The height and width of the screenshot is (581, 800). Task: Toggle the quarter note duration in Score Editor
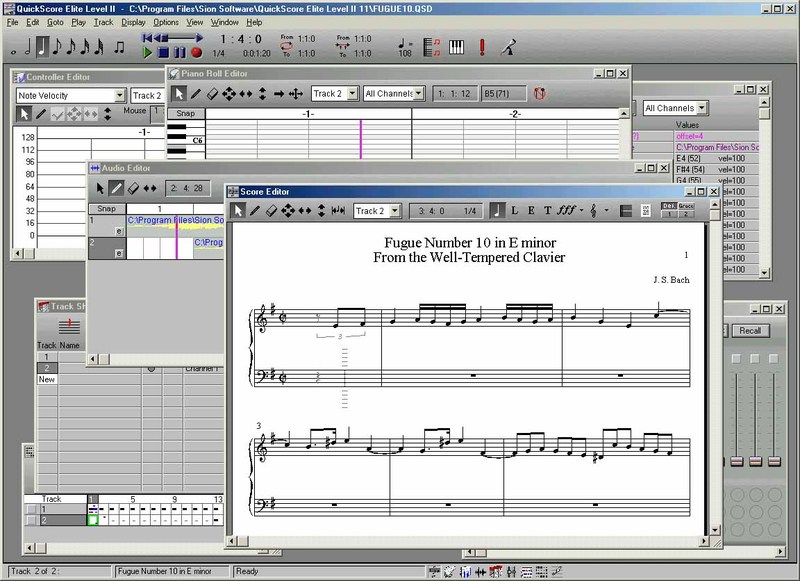pos(497,211)
